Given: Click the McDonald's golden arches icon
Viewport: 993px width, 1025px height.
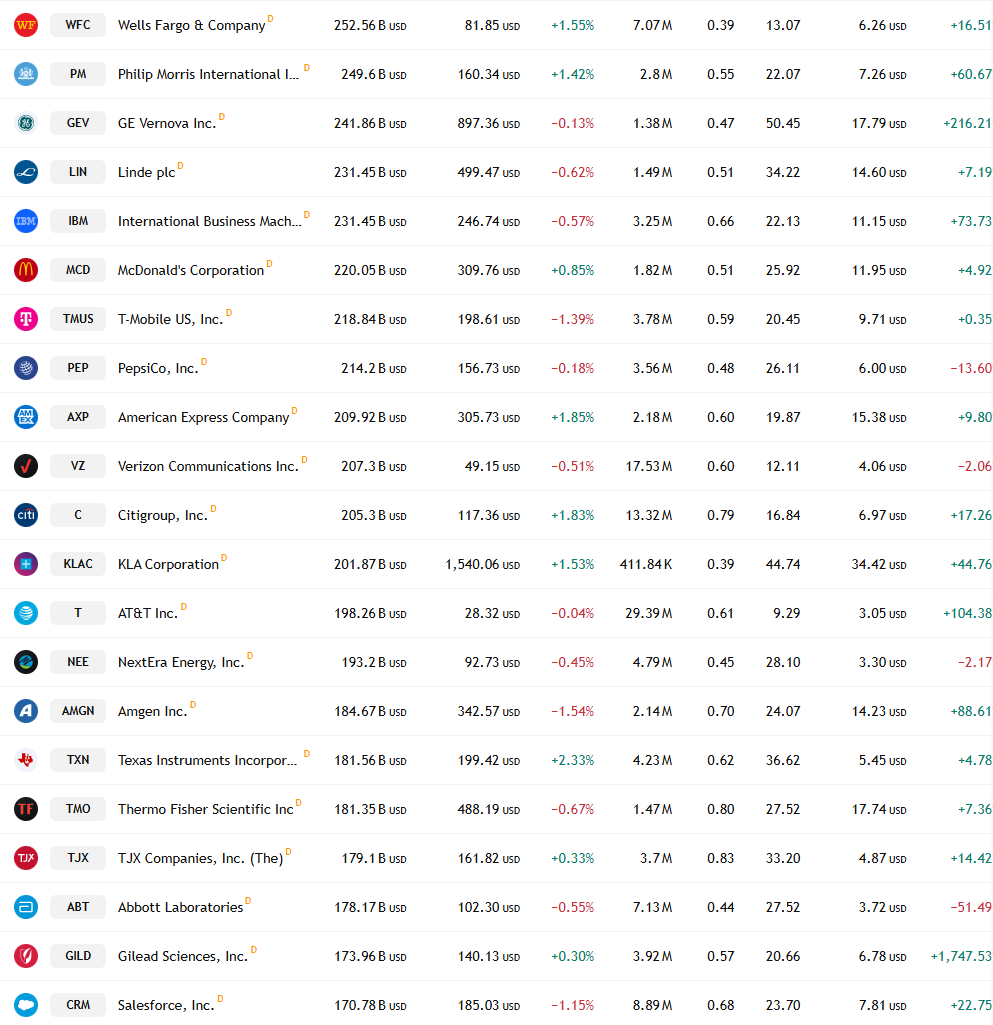Looking at the screenshot, I should 25,270.
